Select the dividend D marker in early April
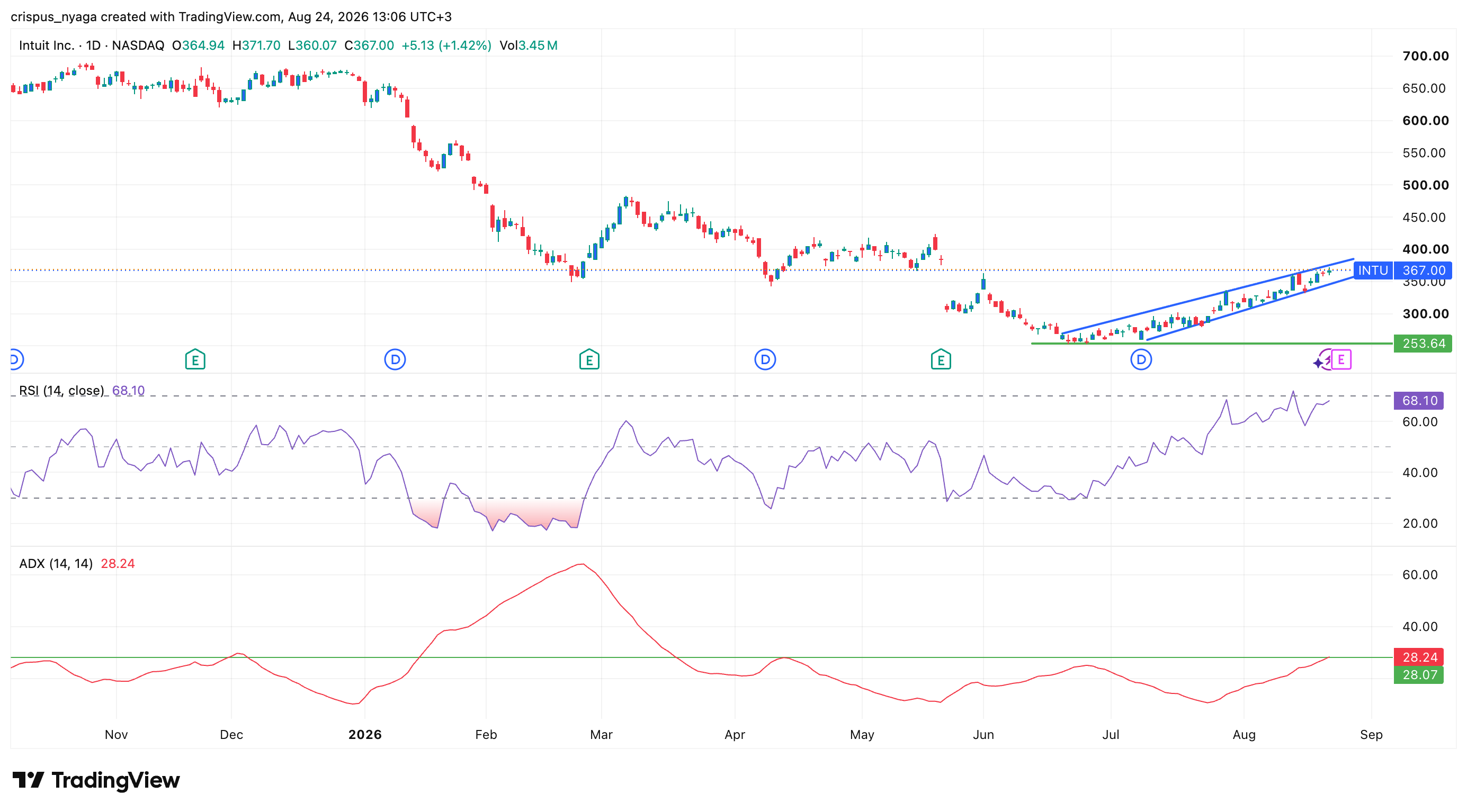Image resolution: width=1467 pixels, height=812 pixels. click(765, 359)
